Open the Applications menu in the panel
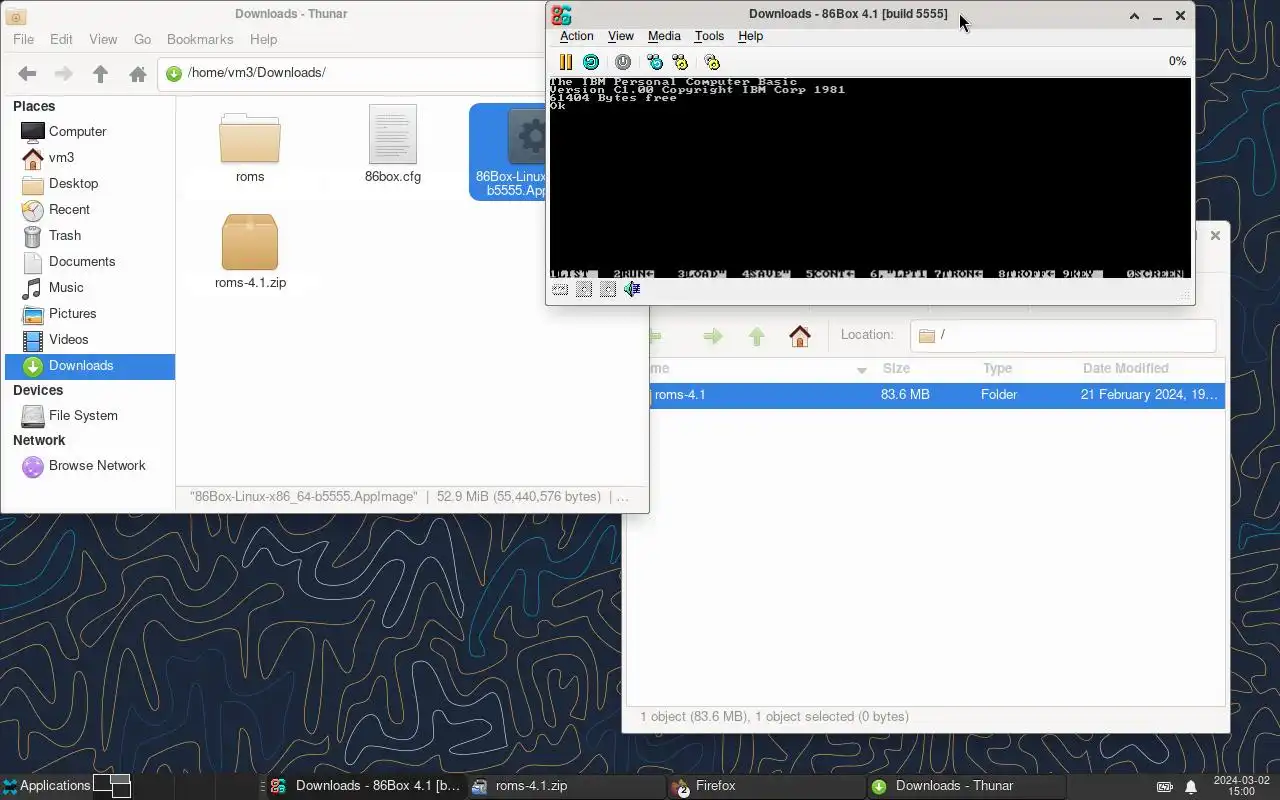Viewport: 1280px width, 800px height. pyautogui.click(x=46, y=786)
